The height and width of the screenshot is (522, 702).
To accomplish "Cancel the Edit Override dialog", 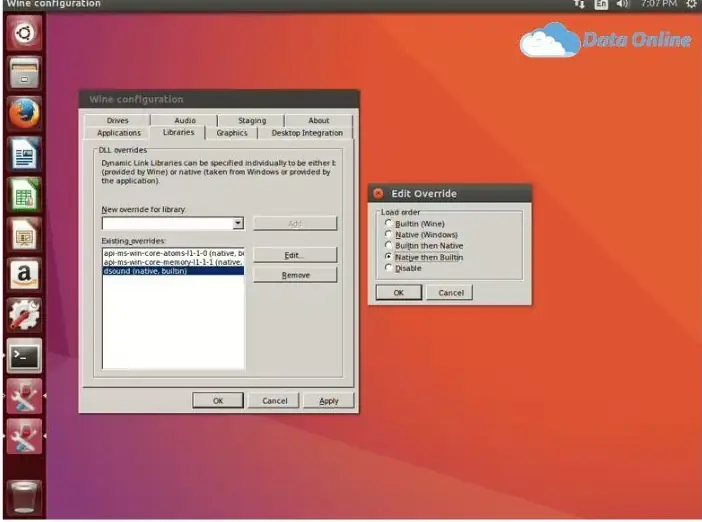I will pyautogui.click(x=450, y=293).
